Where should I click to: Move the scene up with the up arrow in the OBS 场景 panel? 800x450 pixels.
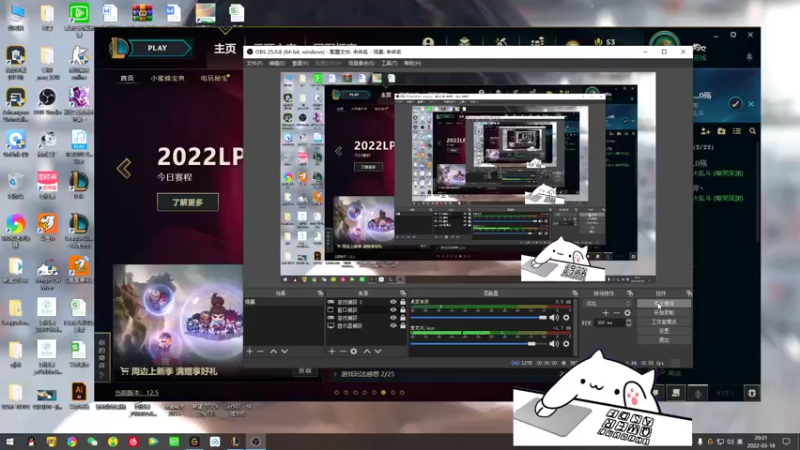[273, 352]
